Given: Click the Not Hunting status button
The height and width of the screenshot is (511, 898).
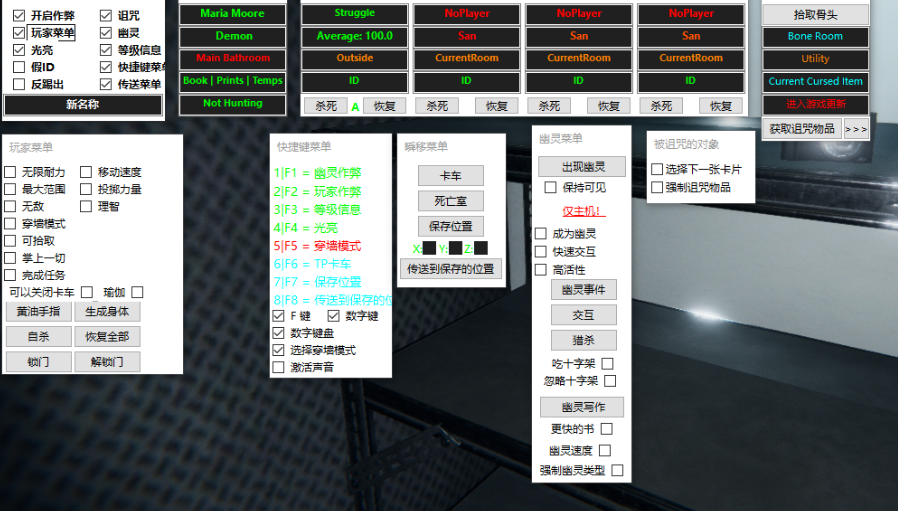Looking at the screenshot, I should (x=233, y=104).
